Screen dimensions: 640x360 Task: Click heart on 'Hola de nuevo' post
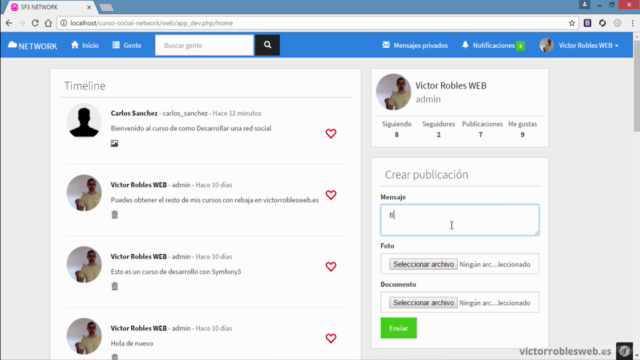tap(331, 338)
